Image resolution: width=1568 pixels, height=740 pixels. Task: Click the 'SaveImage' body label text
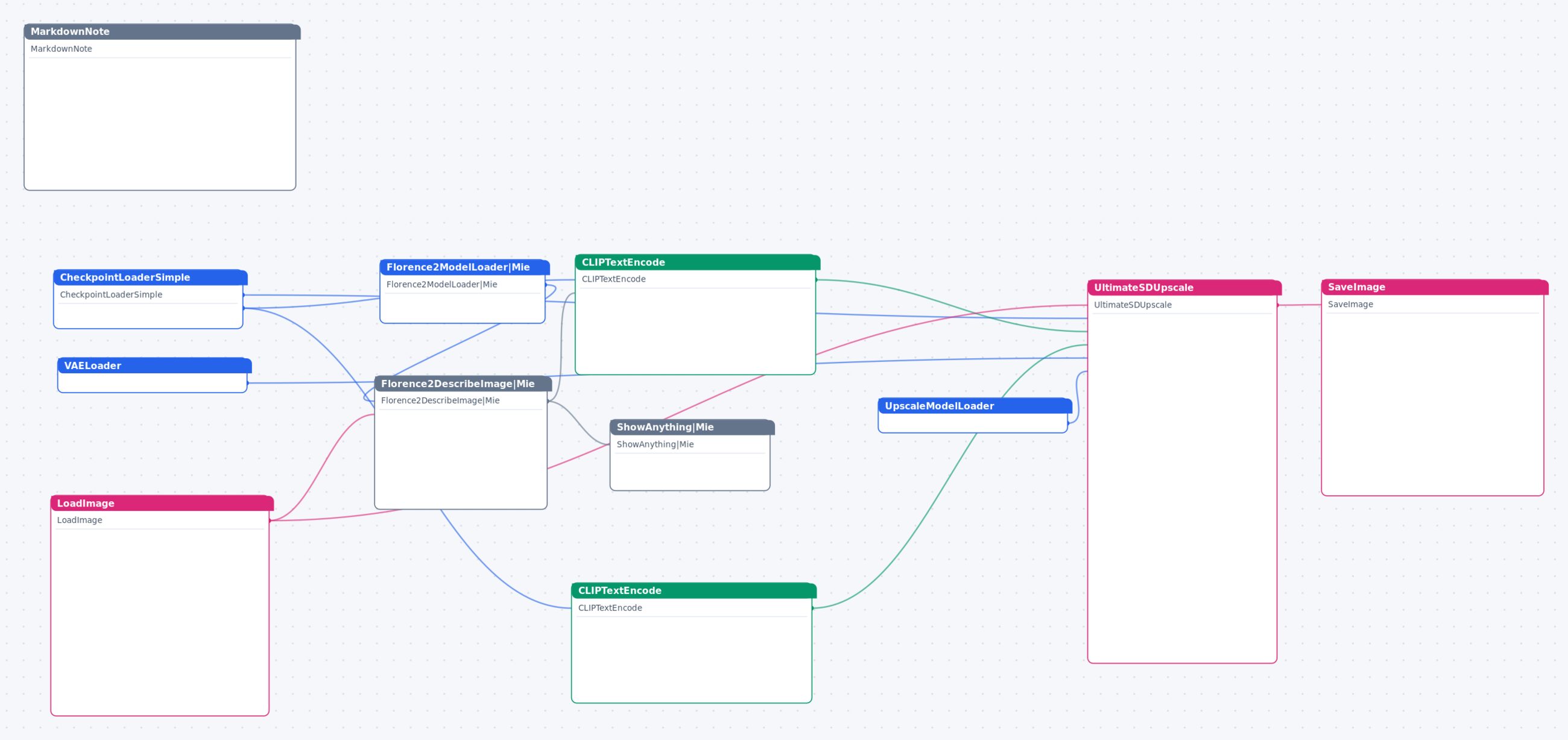[x=1350, y=305]
